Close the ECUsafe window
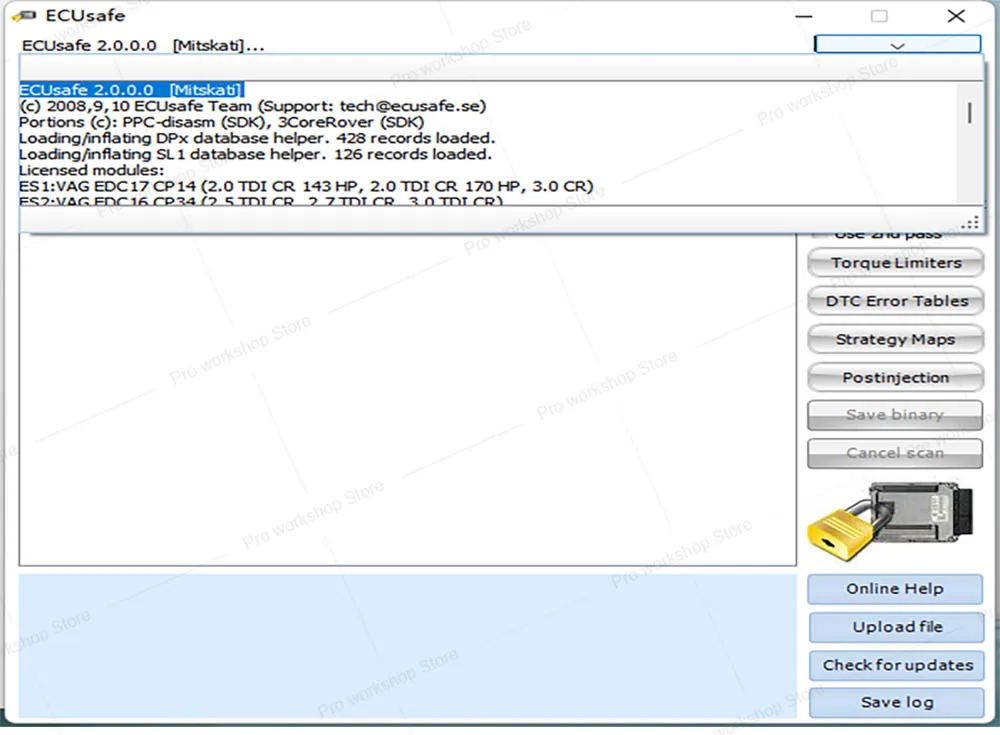The image size is (1000, 735). [955, 16]
